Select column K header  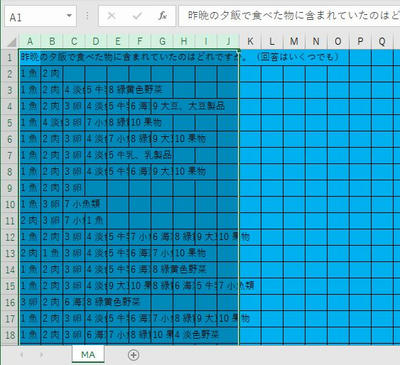250,41
